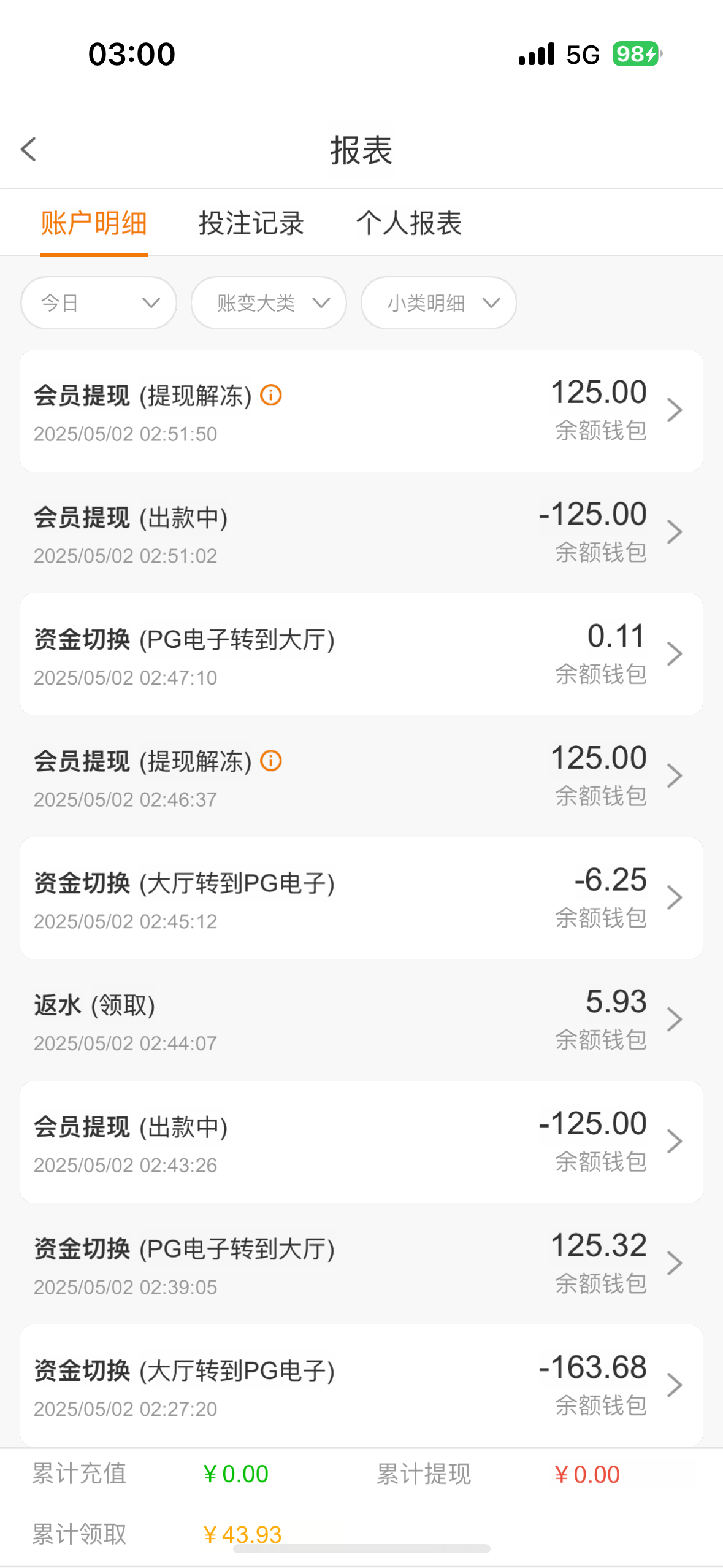Select the 账户明细 tab
The height and width of the screenshot is (1568, 723).
(x=94, y=223)
